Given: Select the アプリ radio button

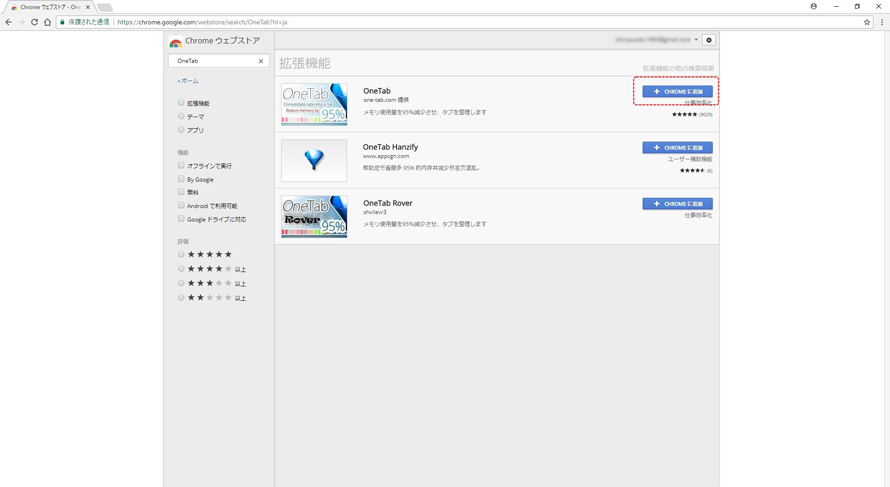Looking at the screenshot, I should tap(181, 129).
